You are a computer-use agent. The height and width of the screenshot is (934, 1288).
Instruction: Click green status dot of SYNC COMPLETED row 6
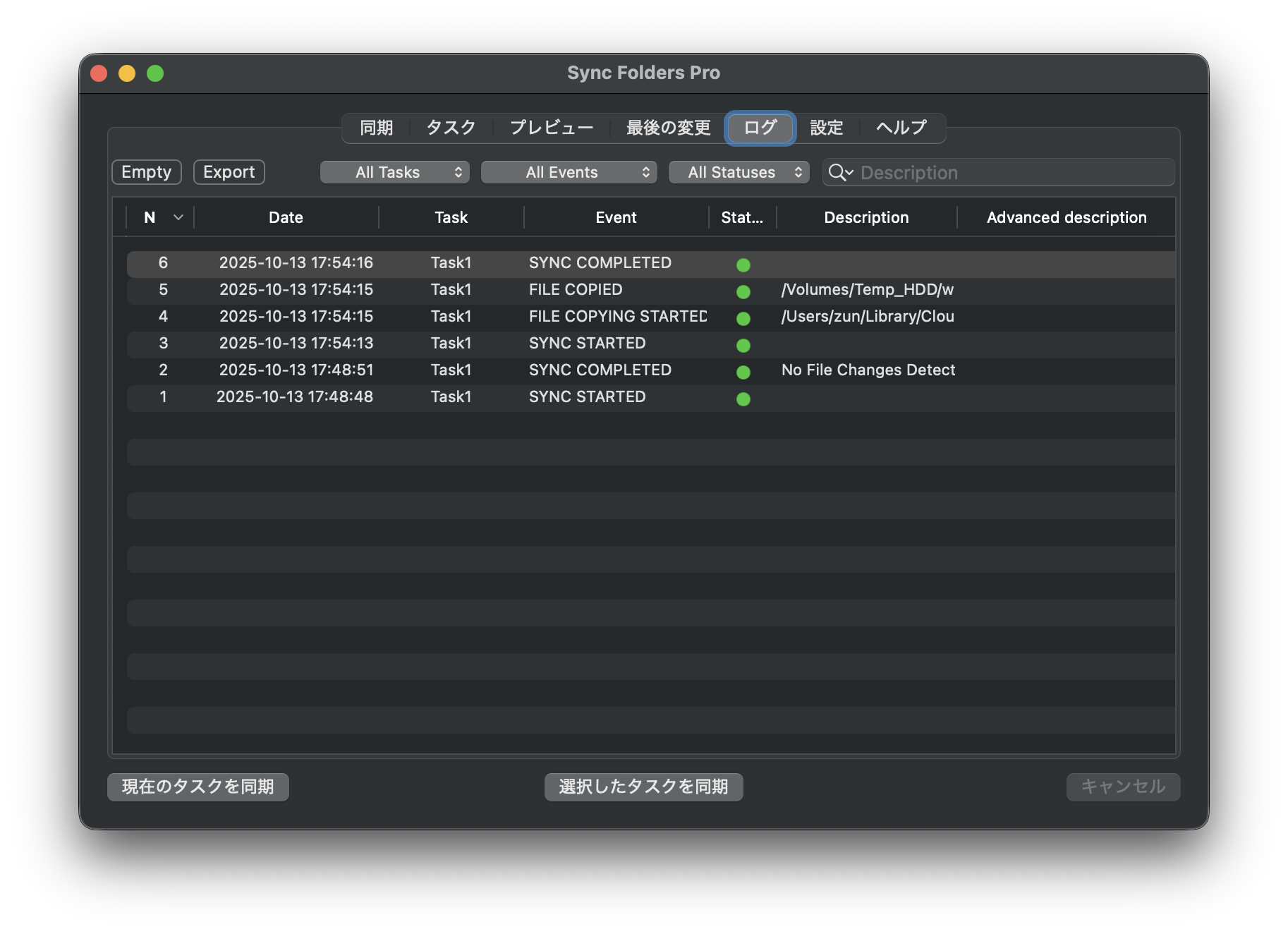[x=743, y=265]
